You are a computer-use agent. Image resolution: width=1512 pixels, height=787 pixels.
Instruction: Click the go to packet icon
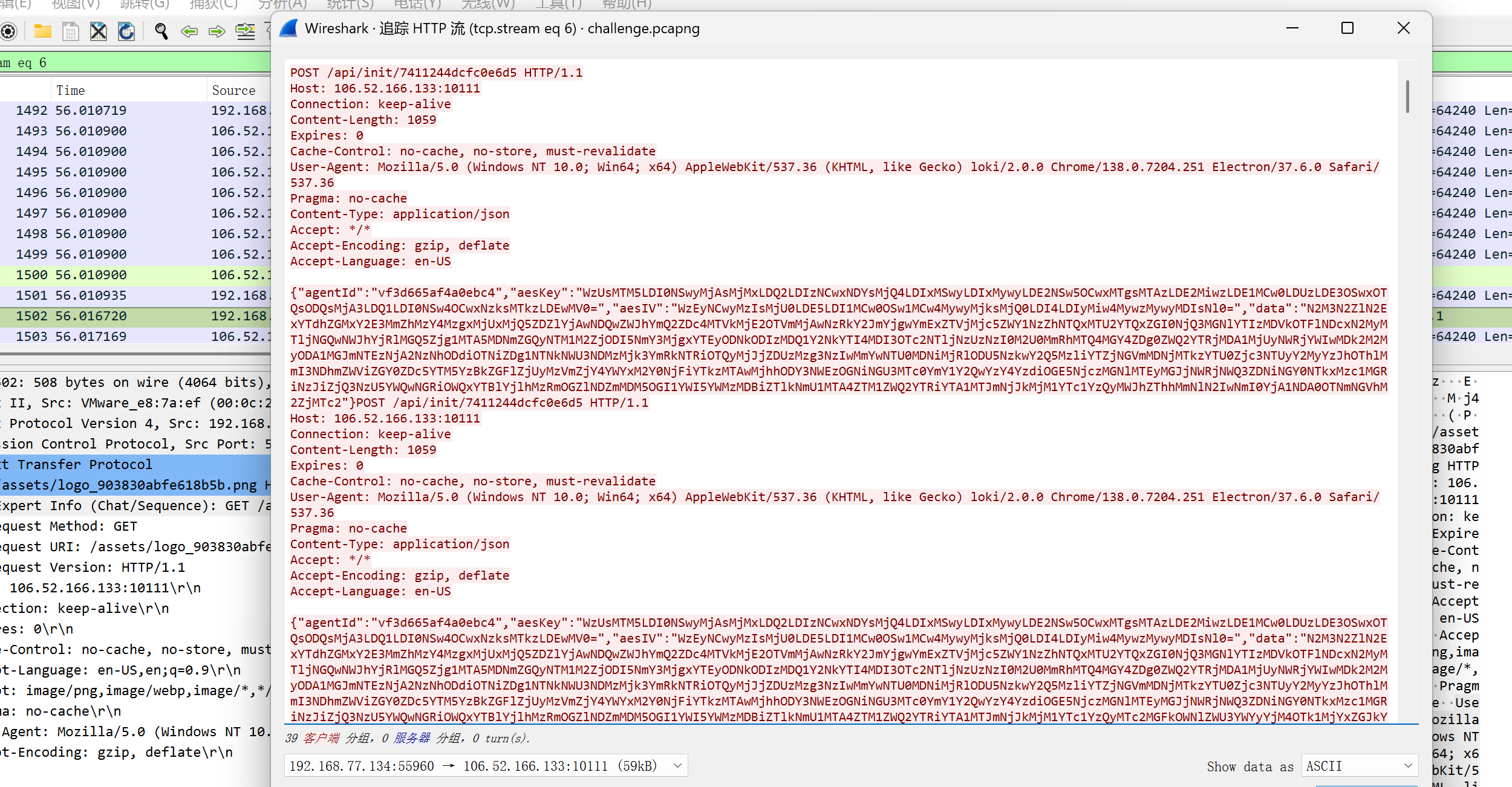(245, 31)
